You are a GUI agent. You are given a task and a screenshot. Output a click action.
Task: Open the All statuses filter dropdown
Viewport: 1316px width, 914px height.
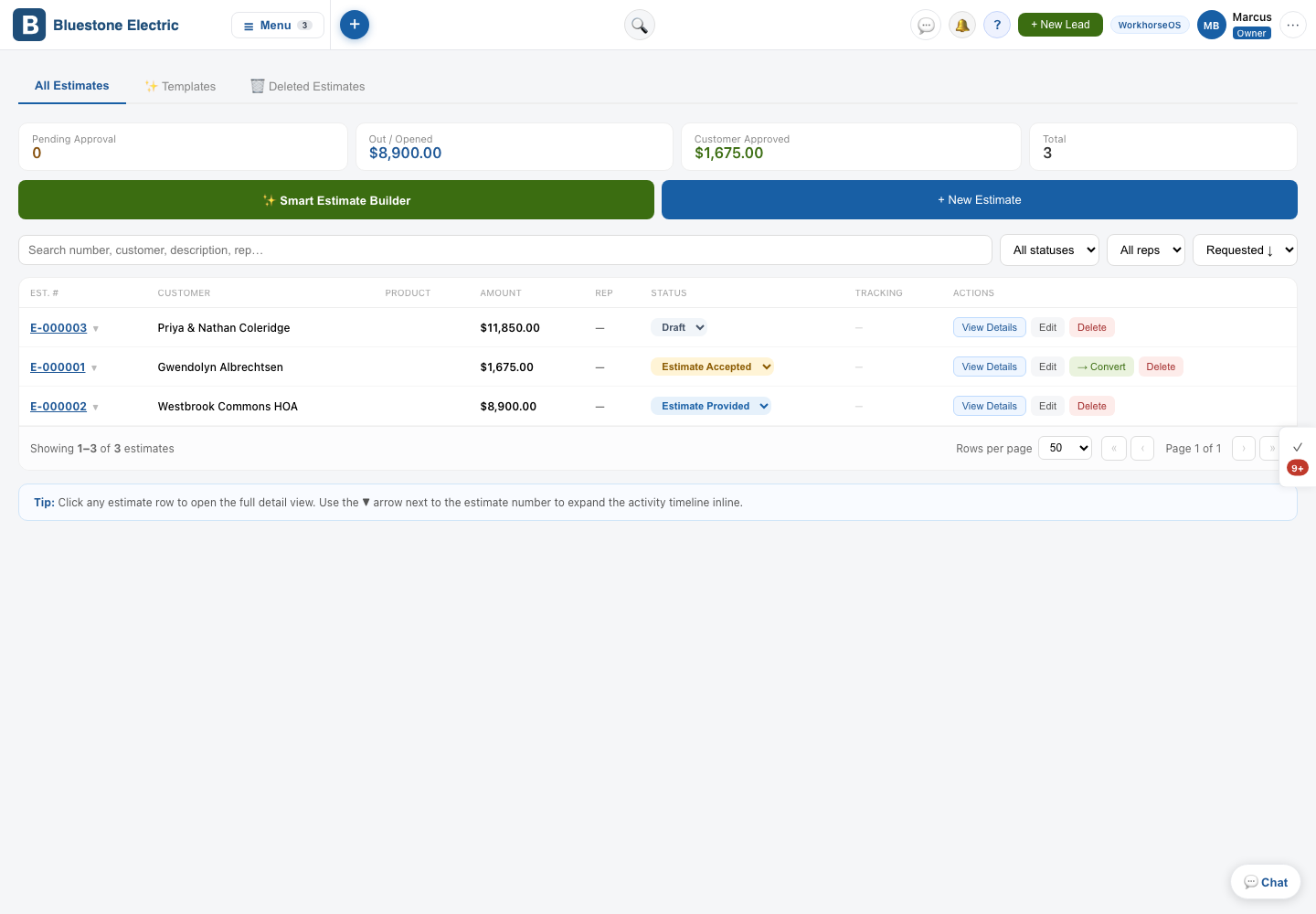1049,250
